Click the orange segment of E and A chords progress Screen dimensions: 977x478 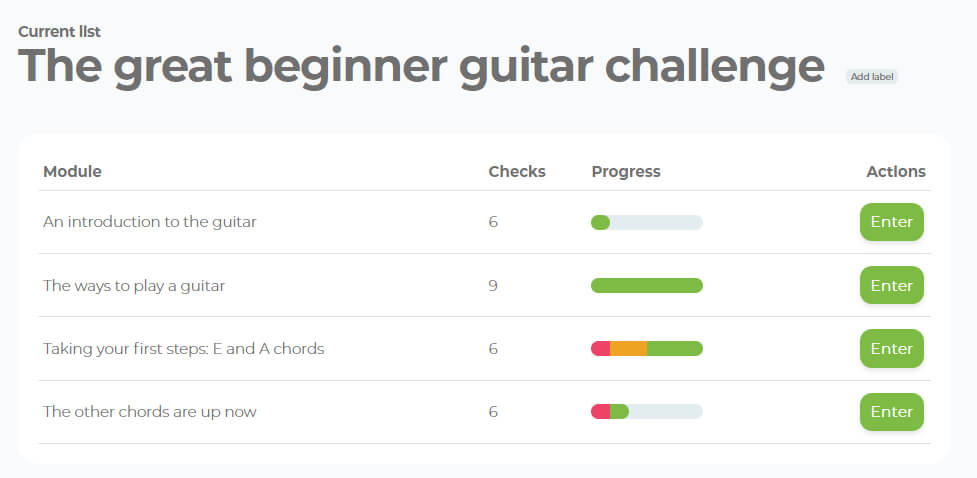pos(628,348)
